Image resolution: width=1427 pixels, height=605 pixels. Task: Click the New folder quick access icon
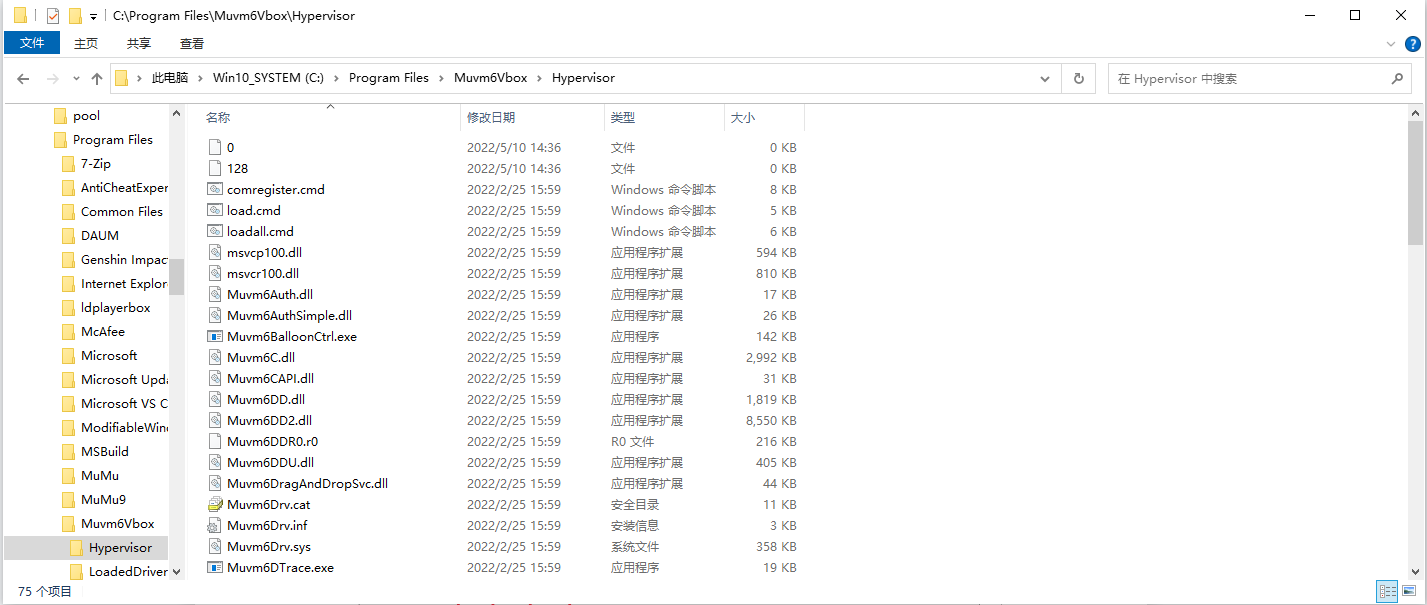coord(75,16)
